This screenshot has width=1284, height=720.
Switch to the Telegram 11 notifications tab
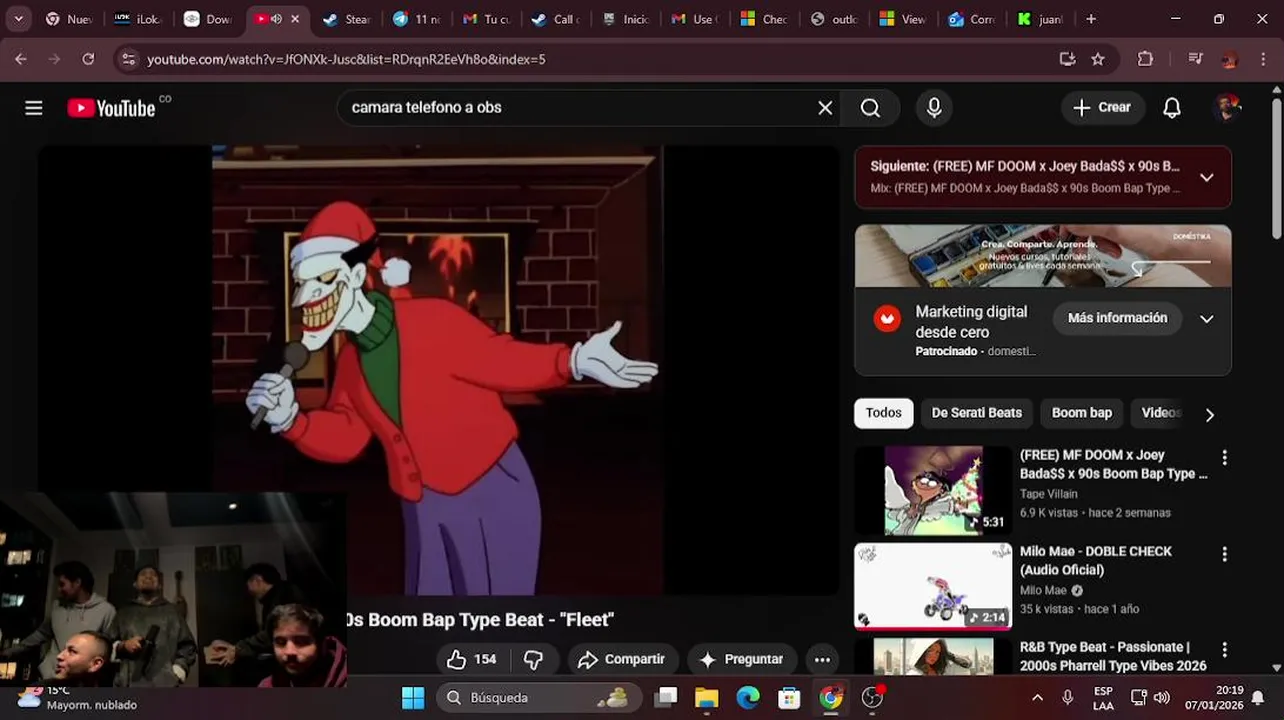click(x=416, y=19)
